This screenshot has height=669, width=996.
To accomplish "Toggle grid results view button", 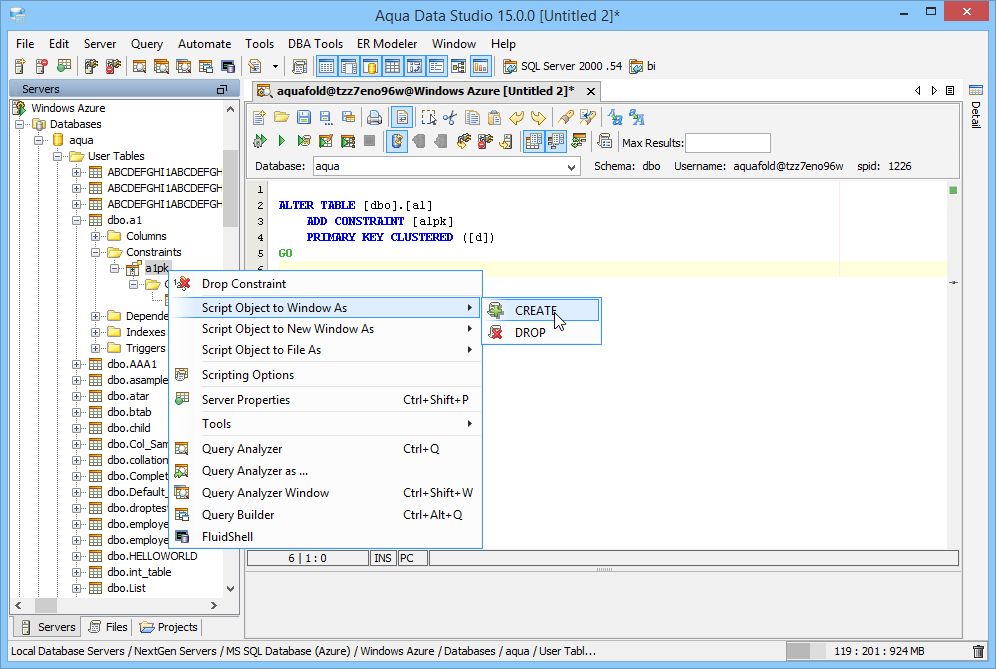I will click(534, 141).
